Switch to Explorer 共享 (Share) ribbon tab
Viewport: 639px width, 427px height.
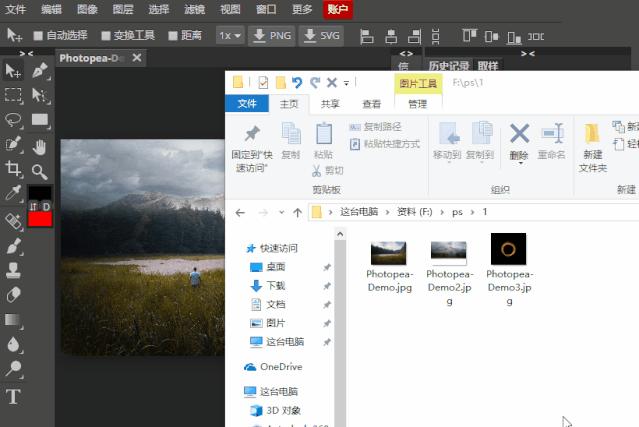330,104
